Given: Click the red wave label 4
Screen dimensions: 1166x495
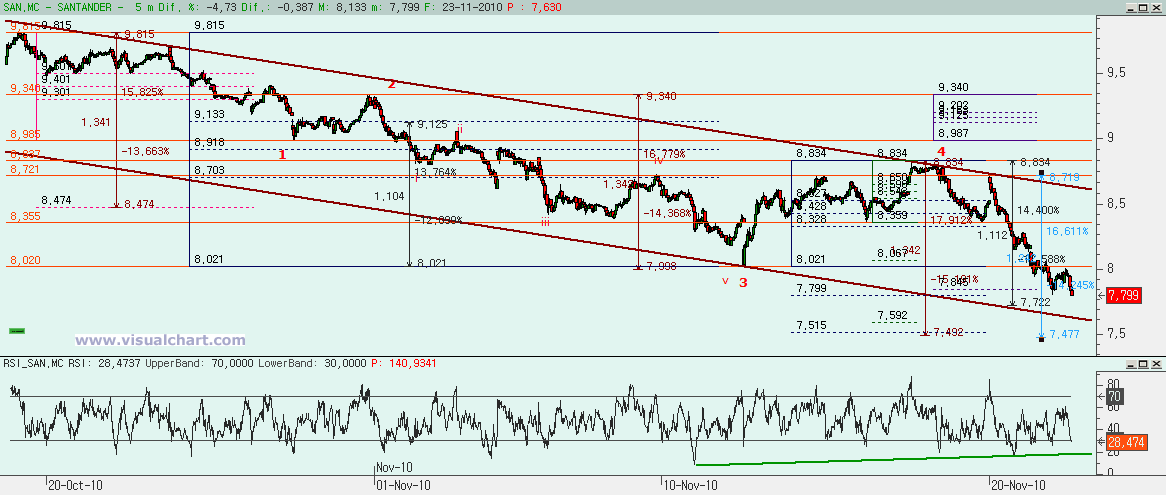Looking at the screenshot, I should coord(940,151).
